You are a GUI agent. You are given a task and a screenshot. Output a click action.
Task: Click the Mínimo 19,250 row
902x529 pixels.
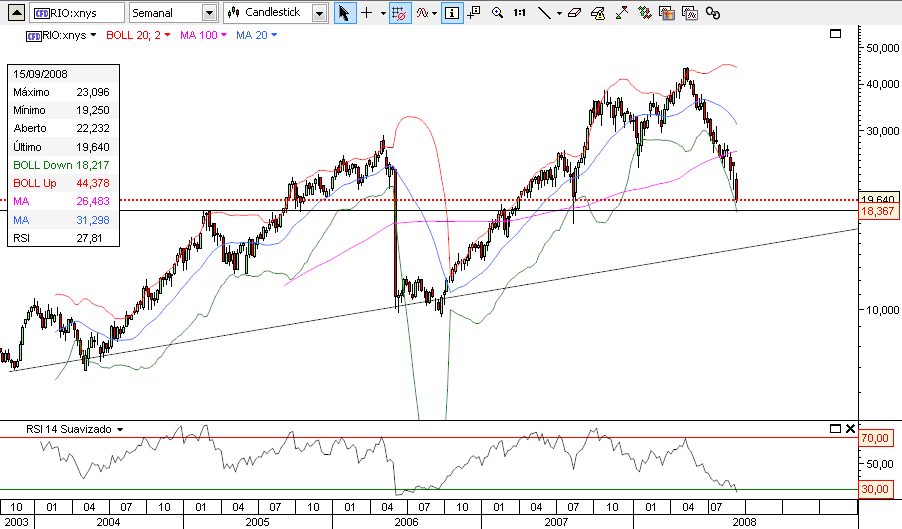(63, 110)
